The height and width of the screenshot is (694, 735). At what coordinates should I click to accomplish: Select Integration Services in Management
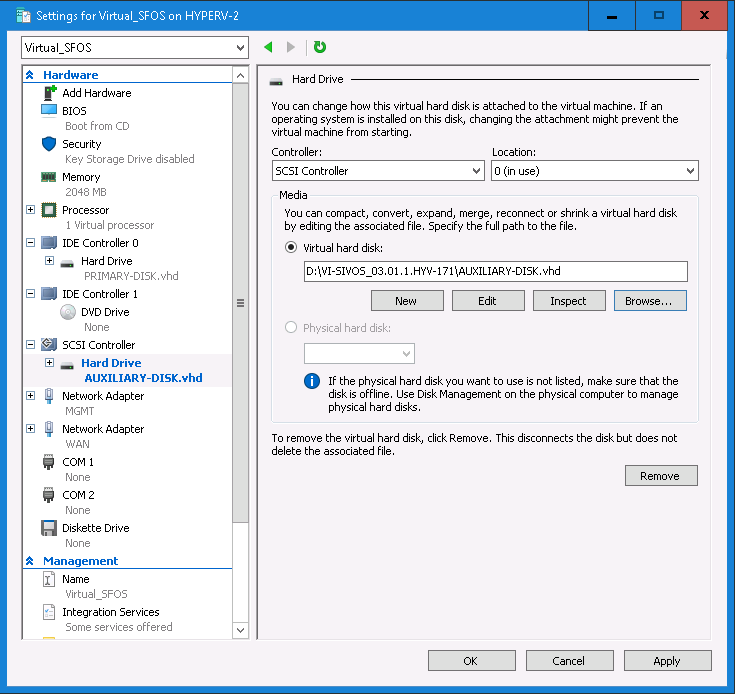pos(110,612)
